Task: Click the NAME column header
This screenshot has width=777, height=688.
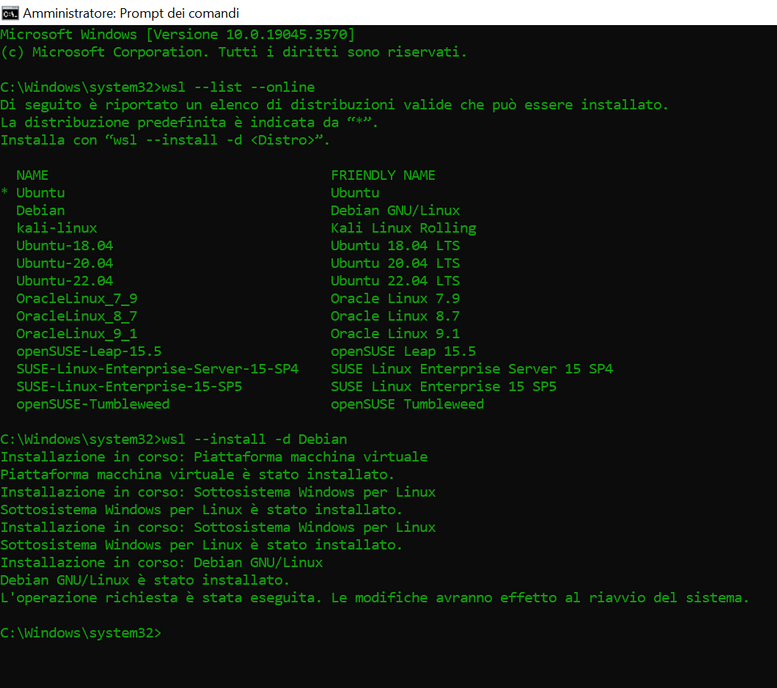Action: (32, 175)
